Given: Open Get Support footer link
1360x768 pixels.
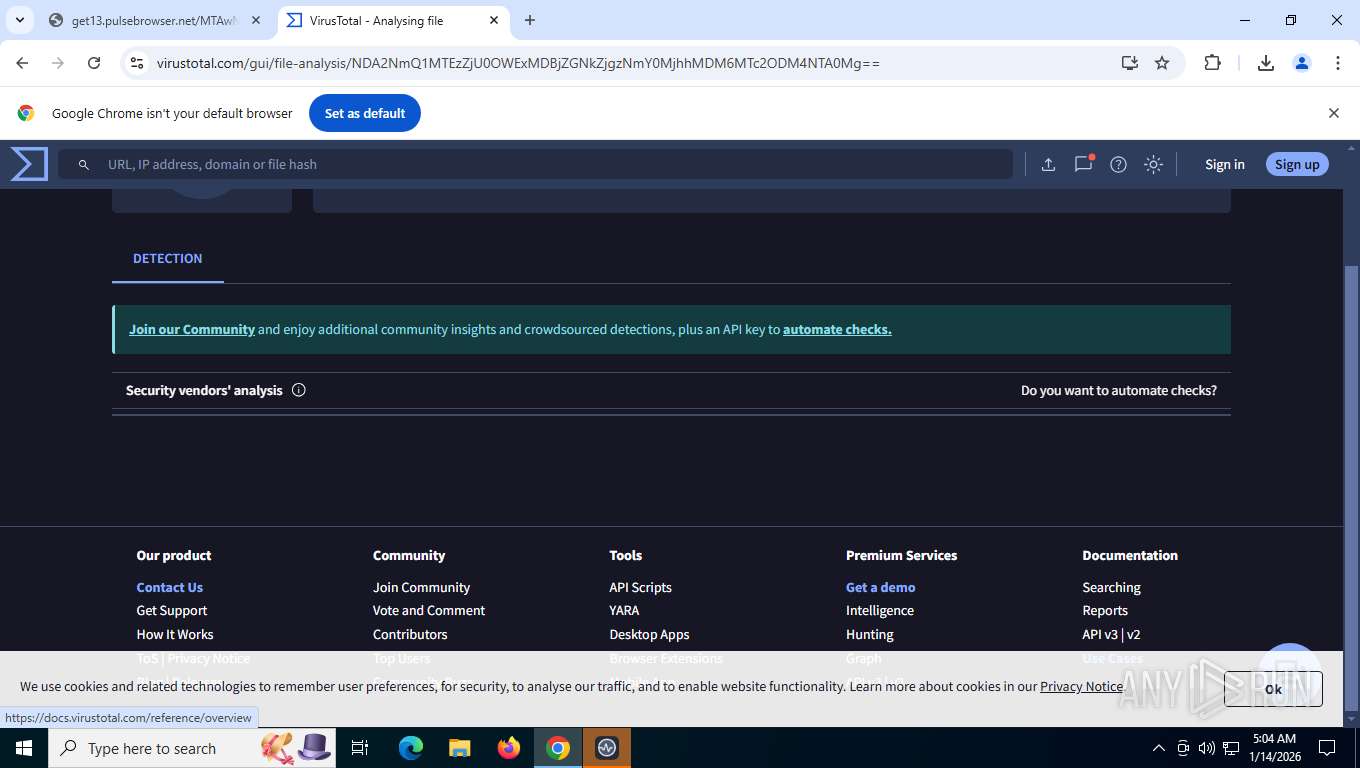Looking at the screenshot, I should [x=172, y=610].
